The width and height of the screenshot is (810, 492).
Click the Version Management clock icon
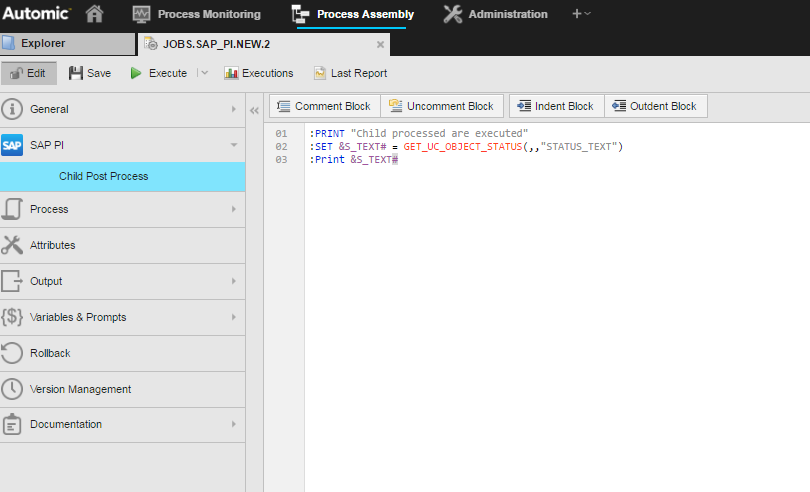pyautogui.click(x=12, y=389)
